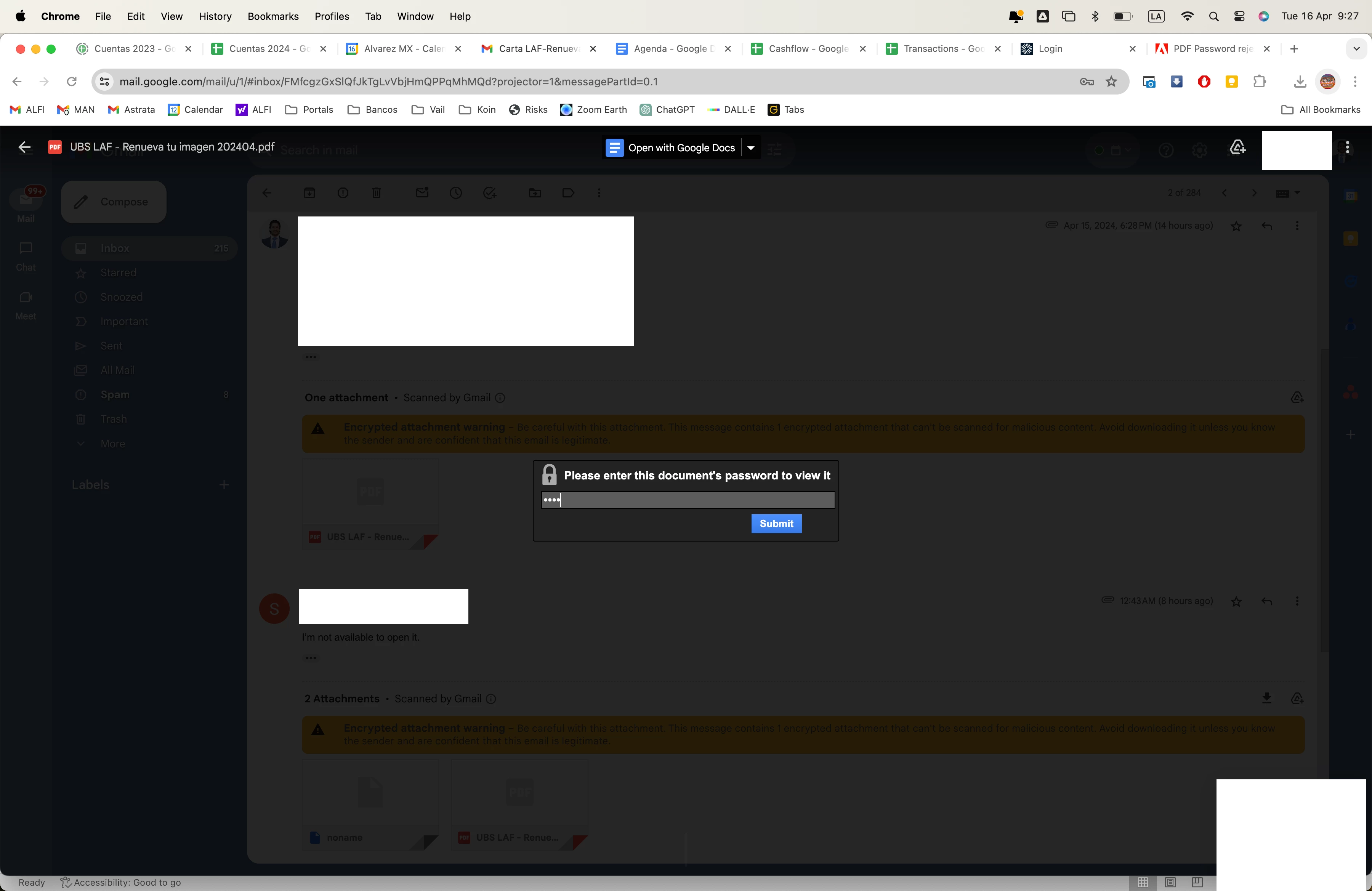Click the document password input field
This screenshot has height=891, width=1372.
point(687,500)
